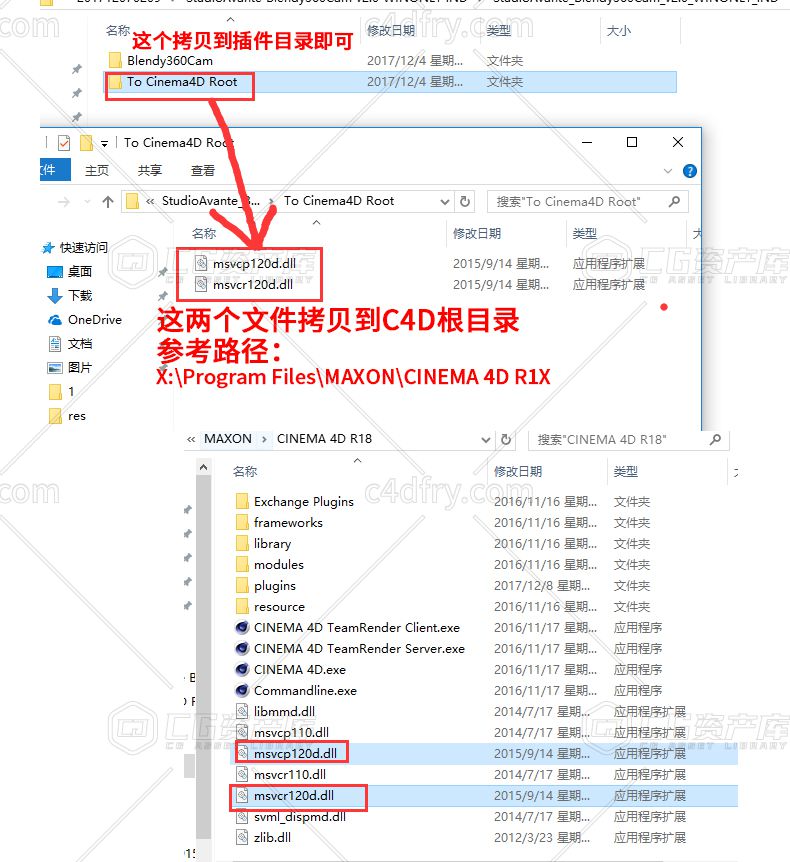Open the resource folder

click(x=270, y=606)
